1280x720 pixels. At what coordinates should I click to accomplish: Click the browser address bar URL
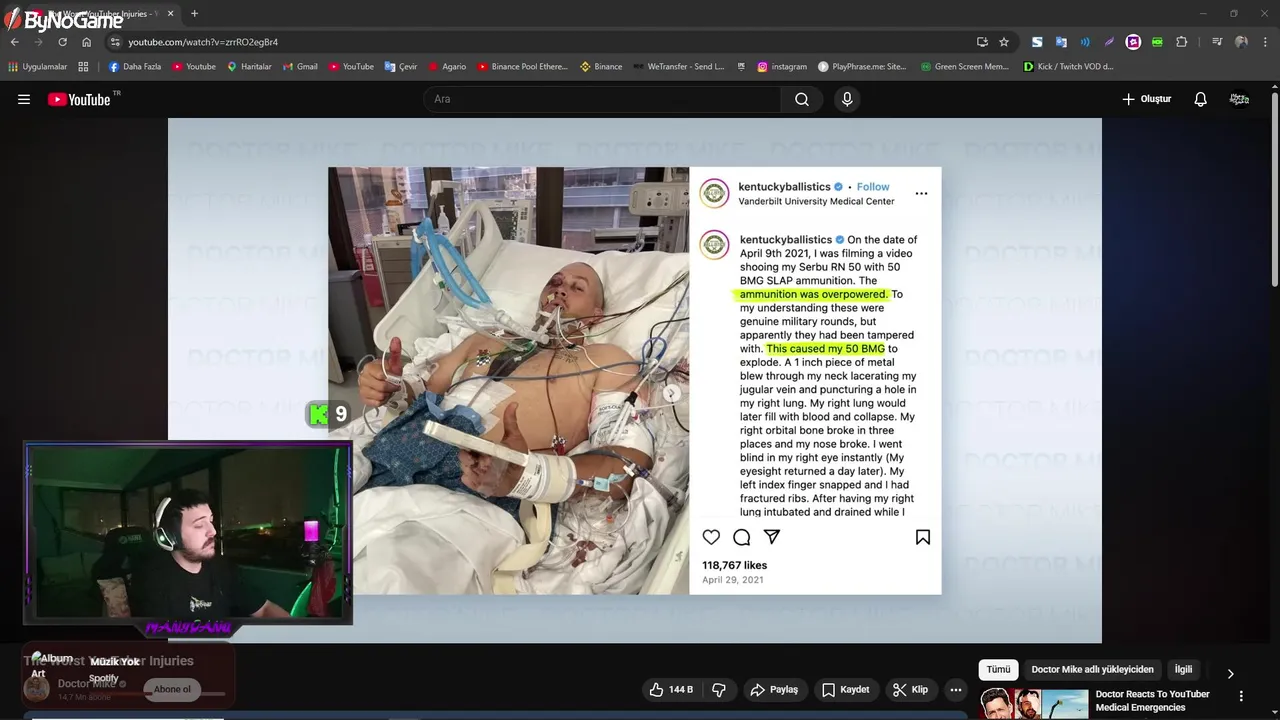click(x=203, y=42)
